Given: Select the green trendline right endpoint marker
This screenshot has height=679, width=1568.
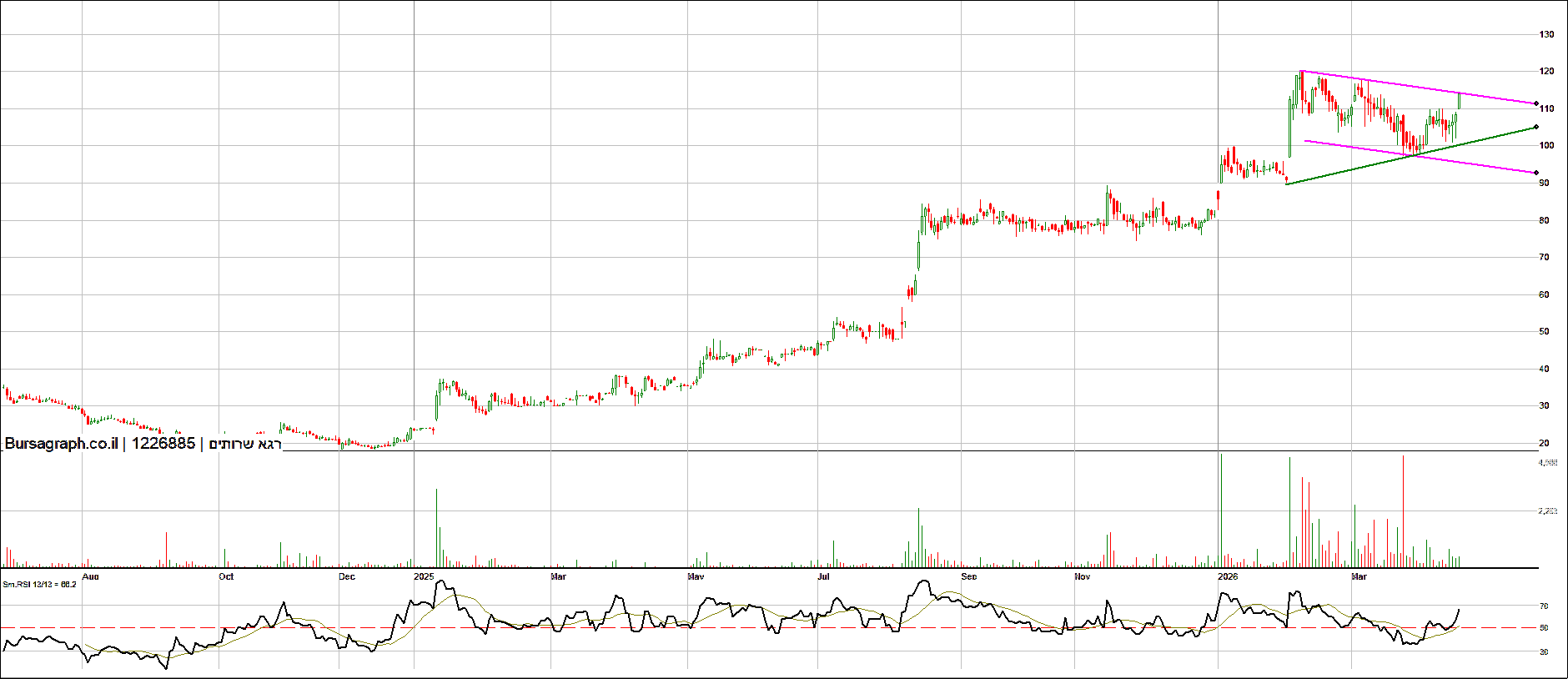Looking at the screenshot, I should (1536, 128).
